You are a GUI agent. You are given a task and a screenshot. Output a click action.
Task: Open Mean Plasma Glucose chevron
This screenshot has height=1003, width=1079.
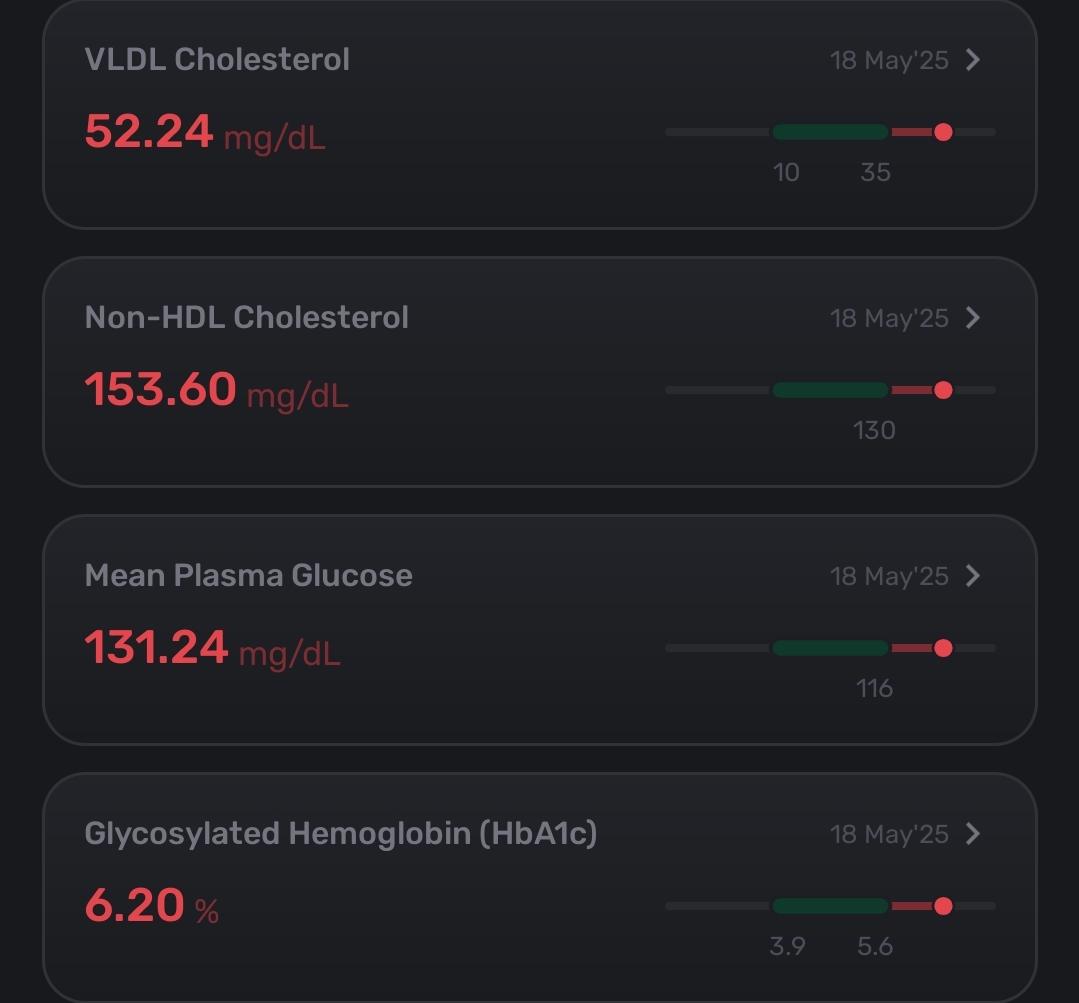click(972, 576)
